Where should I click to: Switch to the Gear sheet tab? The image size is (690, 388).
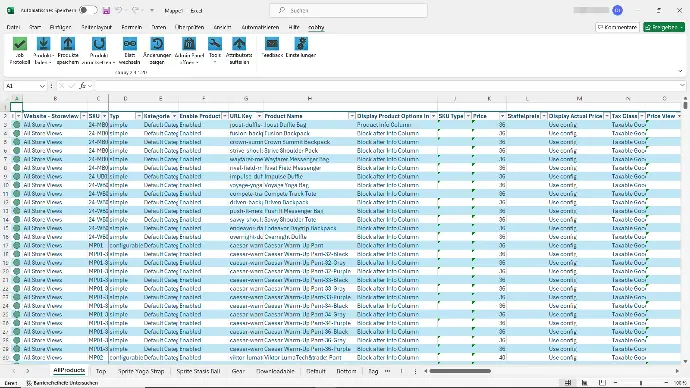[x=238, y=371]
